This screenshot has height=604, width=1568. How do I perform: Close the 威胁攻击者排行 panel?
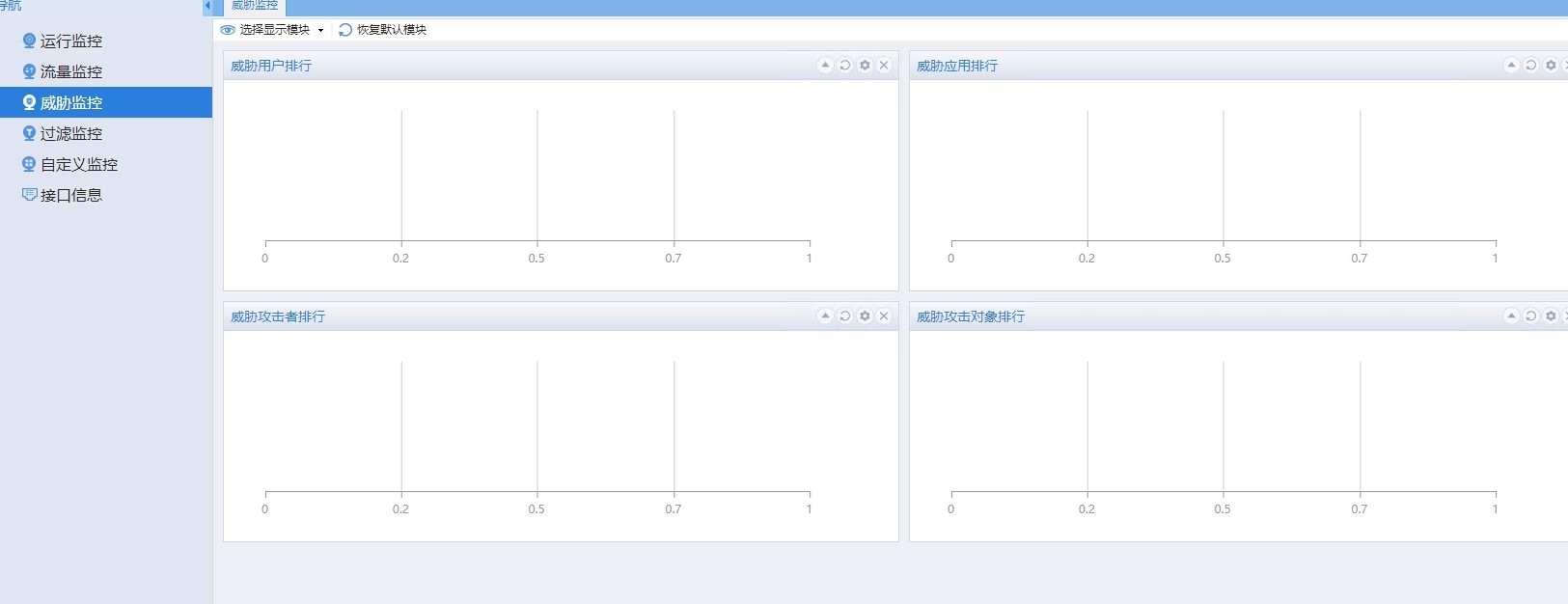[x=884, y=316]
